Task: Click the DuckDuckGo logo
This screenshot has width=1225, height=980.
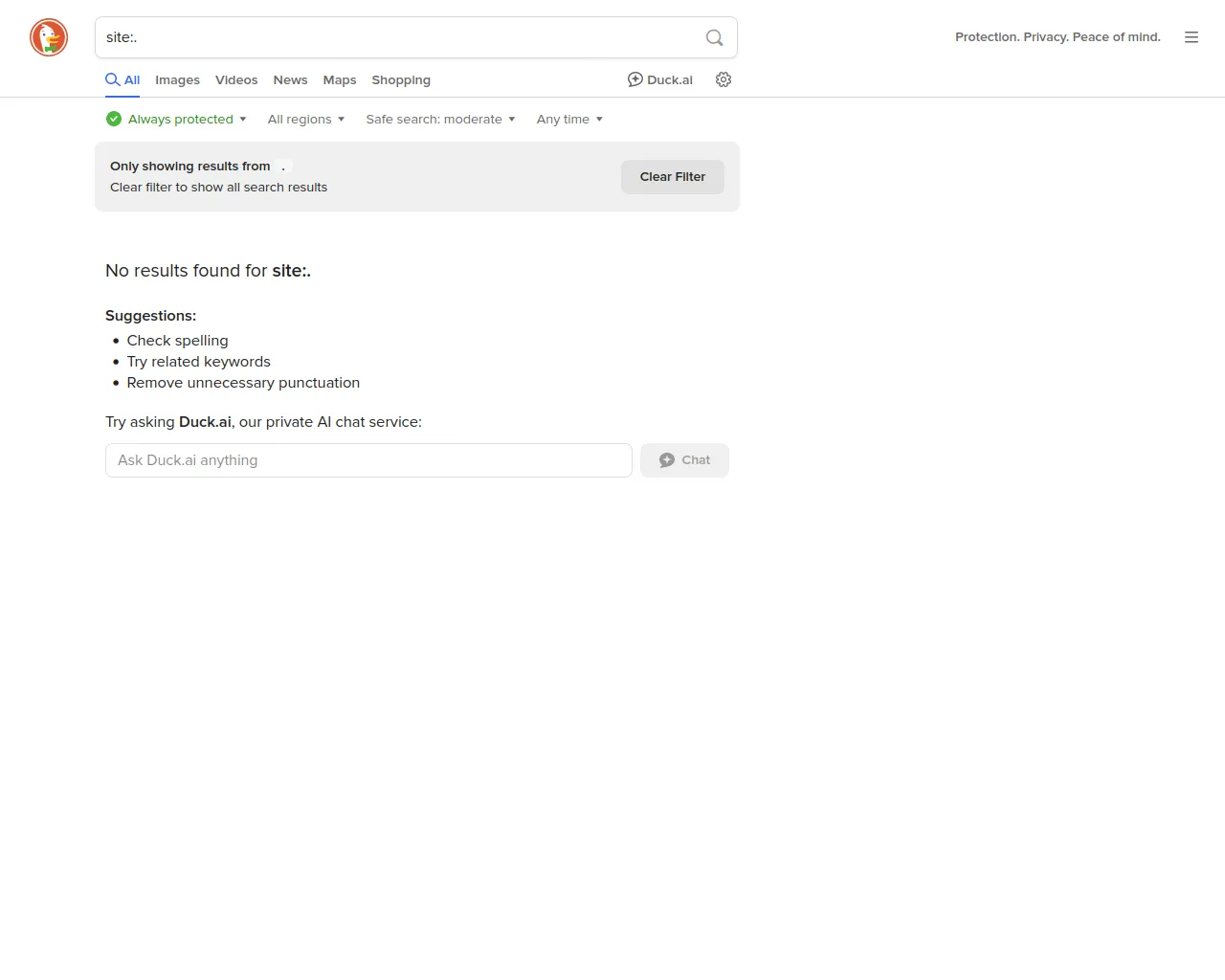Action: click(x=49, y=37)
